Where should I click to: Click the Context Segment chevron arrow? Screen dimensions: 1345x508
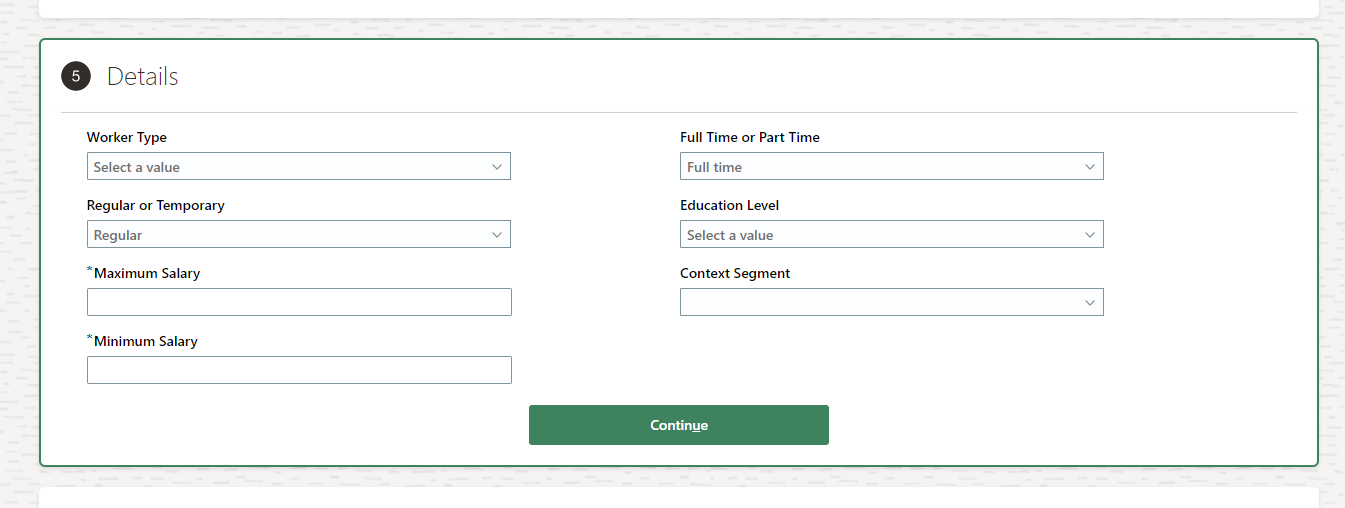(x=1090, y=303)
